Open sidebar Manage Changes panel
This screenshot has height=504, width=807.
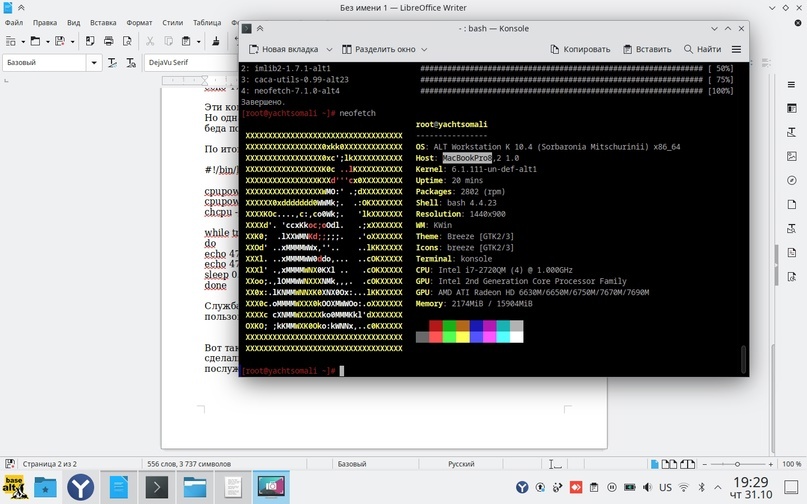(792, 252)
